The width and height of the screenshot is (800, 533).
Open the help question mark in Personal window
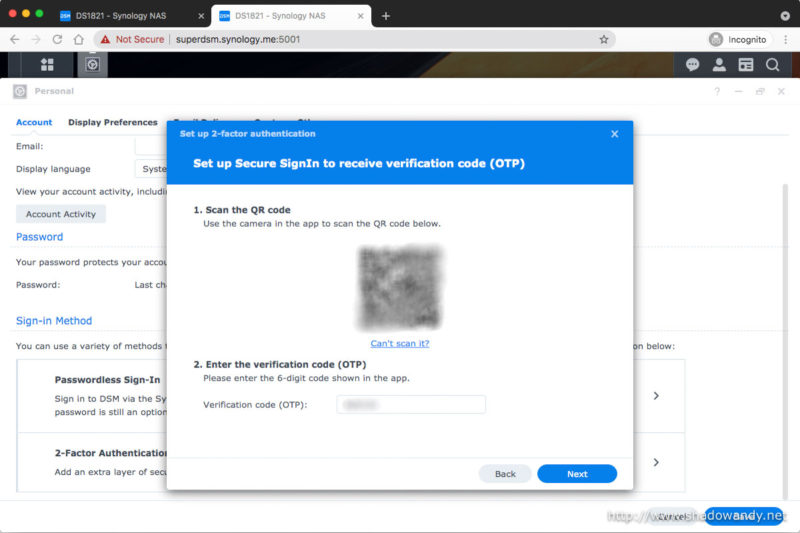(716, 91)
